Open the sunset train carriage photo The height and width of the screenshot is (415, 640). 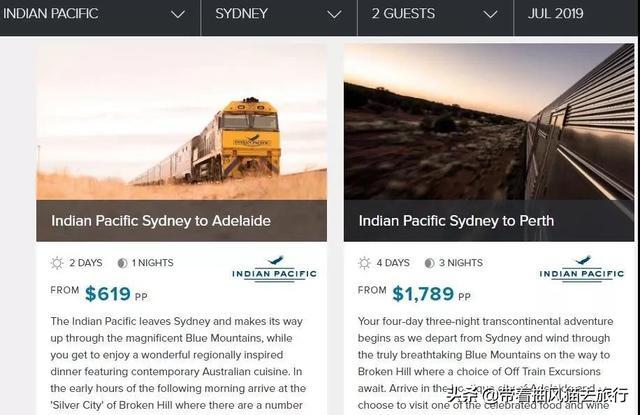(x=489, y=122)
